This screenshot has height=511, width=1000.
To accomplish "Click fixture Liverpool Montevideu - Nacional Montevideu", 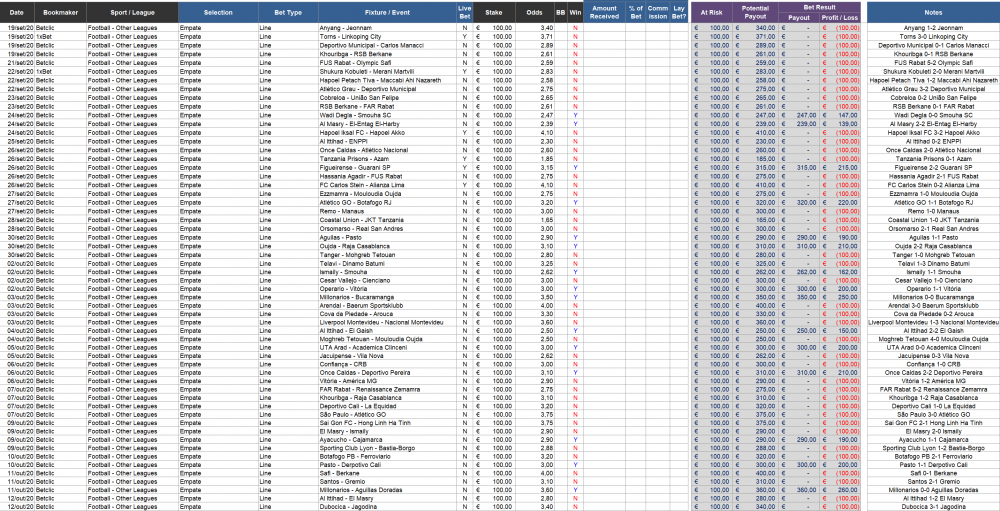I will (388, 324).
